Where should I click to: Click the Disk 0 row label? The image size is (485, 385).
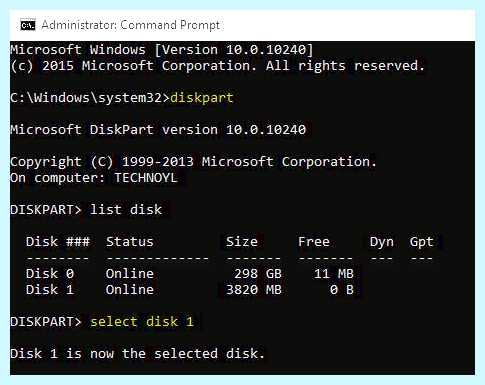(x=50, y=274)
